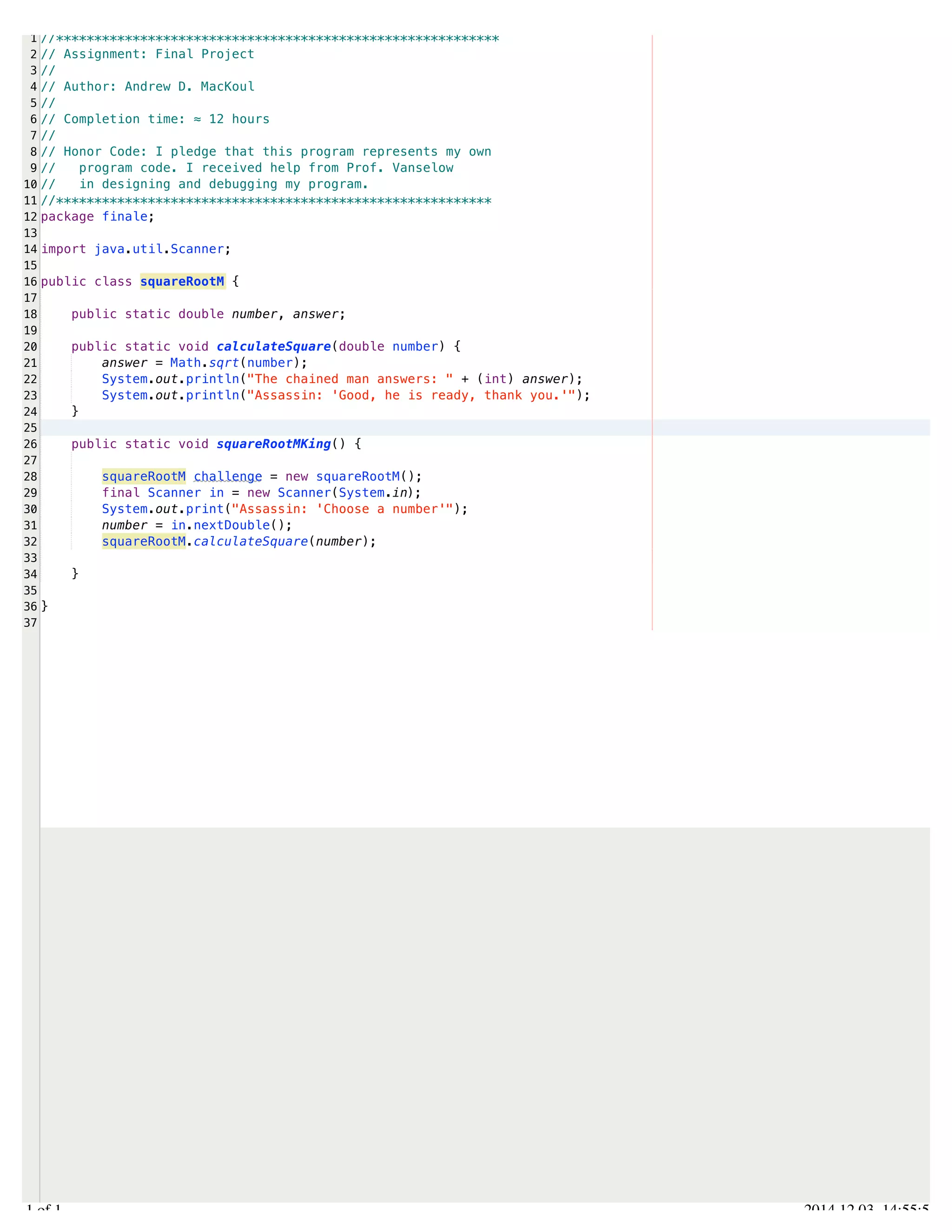Click line number 16 in gutter
Screen dimensions: 952x1232
coord(31,281)
